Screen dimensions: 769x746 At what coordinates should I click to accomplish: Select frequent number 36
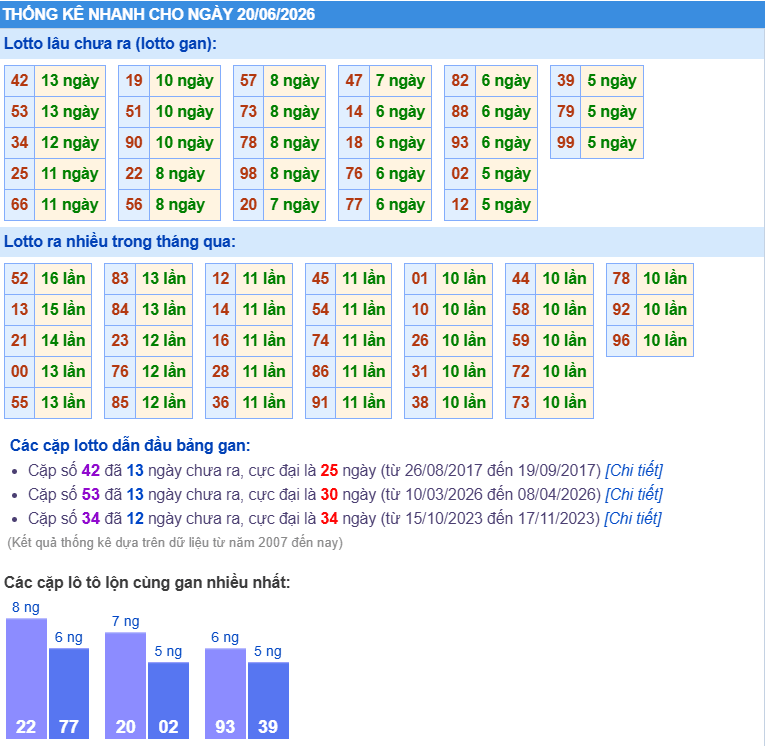pyautogui.click(x=221, y=403)
